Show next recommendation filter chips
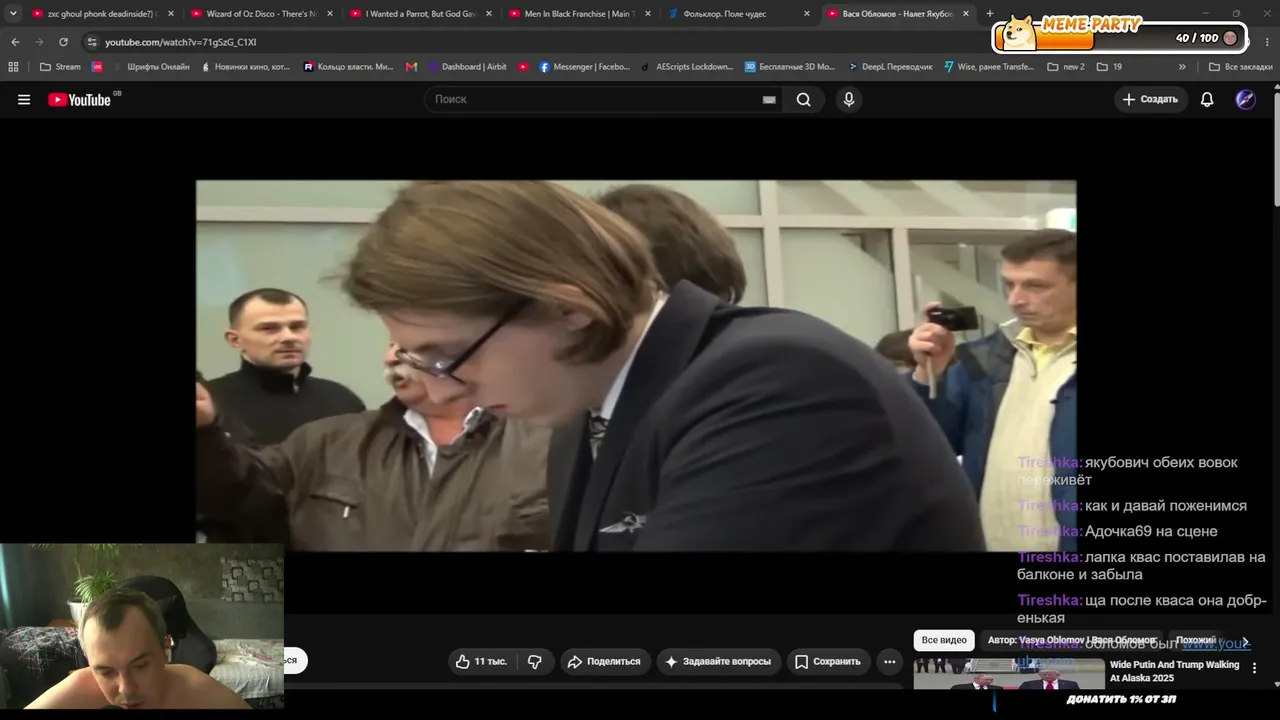 (1245, 641)
